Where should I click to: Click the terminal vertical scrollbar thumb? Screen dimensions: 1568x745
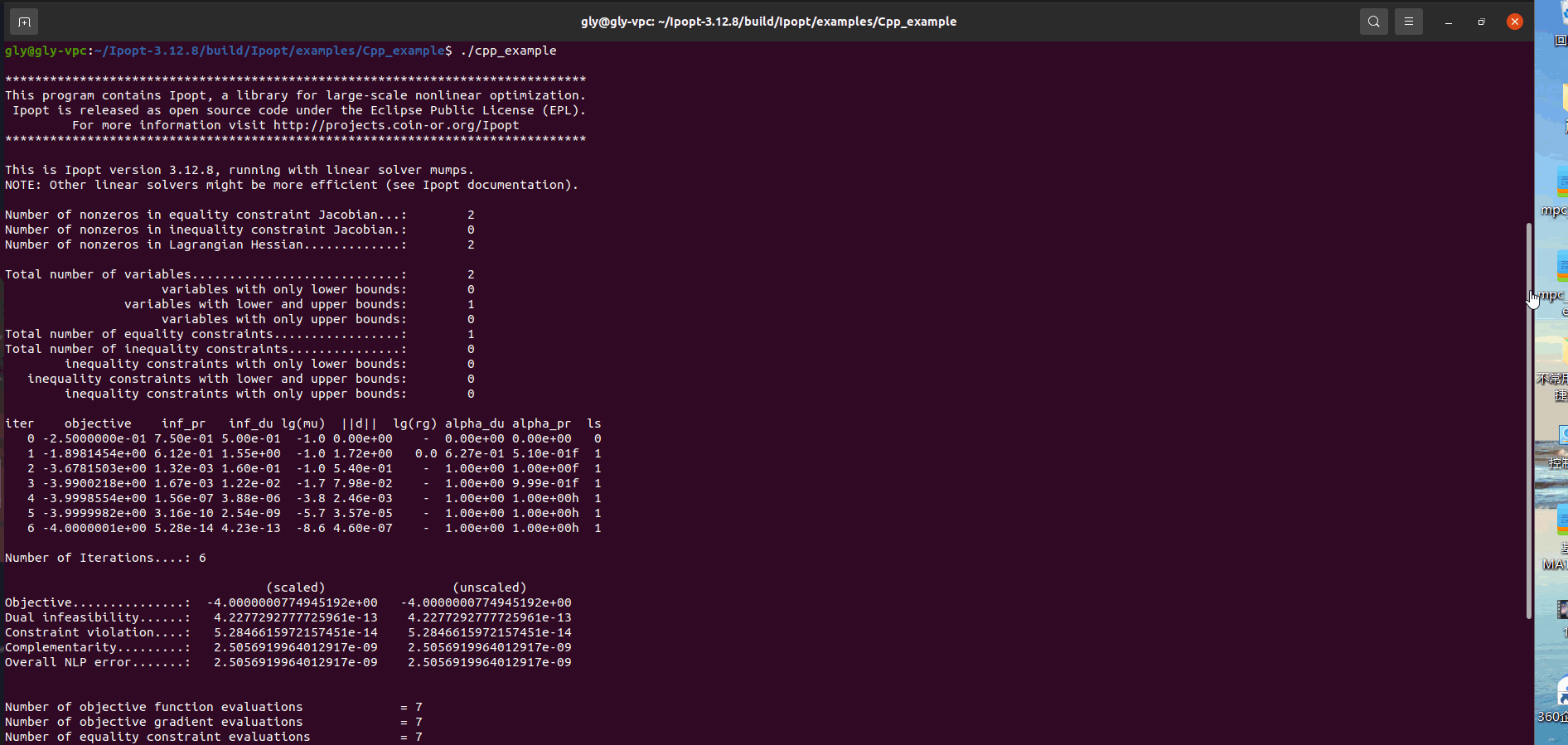pyautogui.click(x=1529, y=421)
